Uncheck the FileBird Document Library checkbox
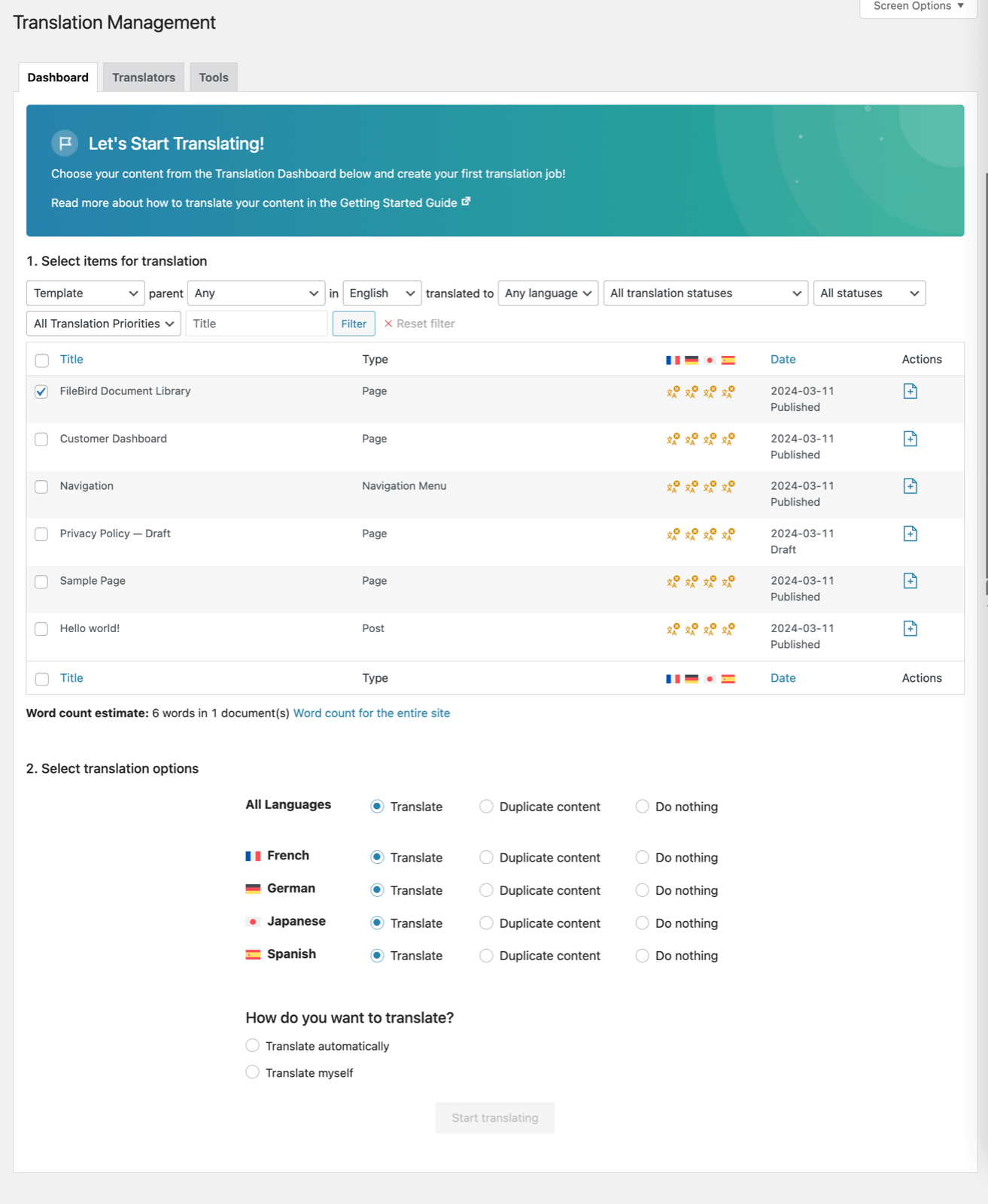The height and width of the screenshot is (1204, 988). (41, 392)
